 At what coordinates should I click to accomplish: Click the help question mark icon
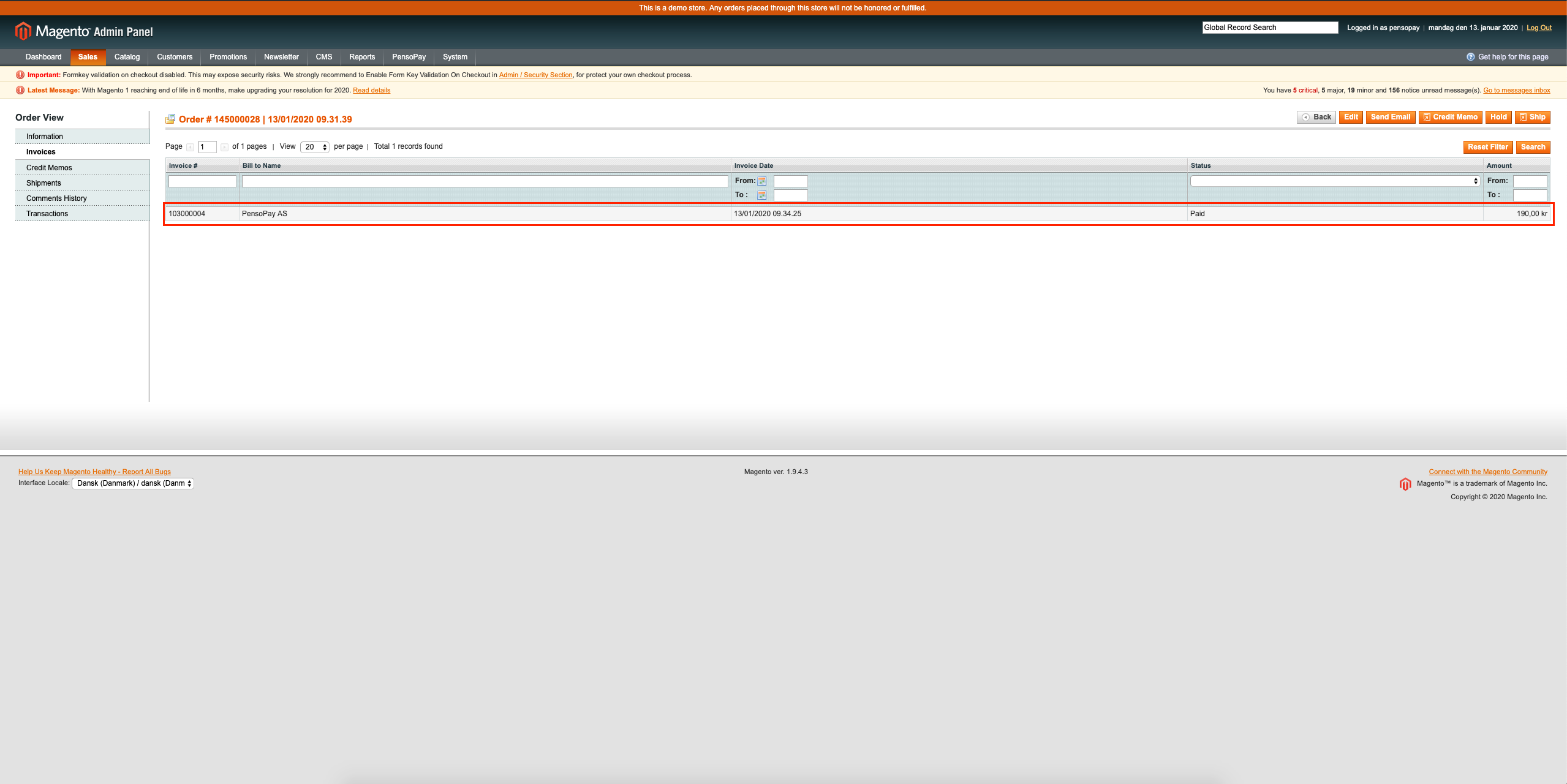tap(1470, 57)
